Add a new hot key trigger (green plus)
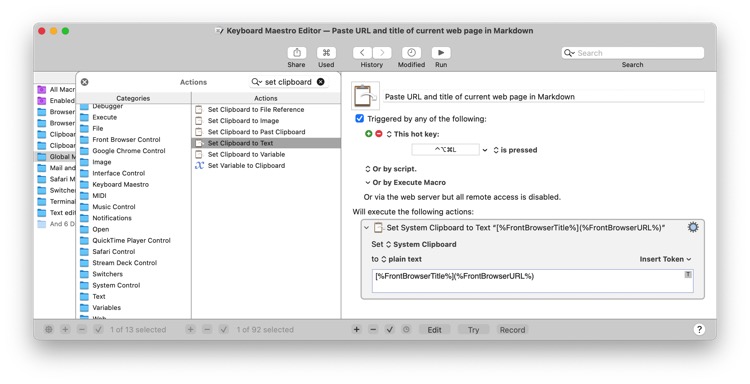The width and height of the screenshot is (750, 384). (368, 134)
